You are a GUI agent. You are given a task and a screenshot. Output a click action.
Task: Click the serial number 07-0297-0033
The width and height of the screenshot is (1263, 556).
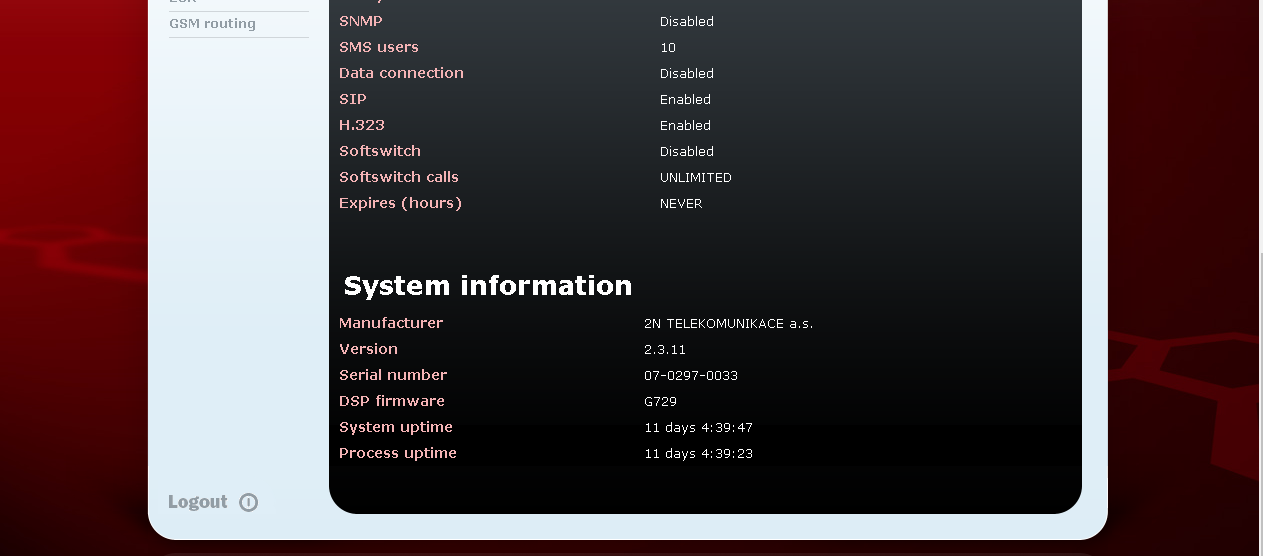click(x=690, y=376)
